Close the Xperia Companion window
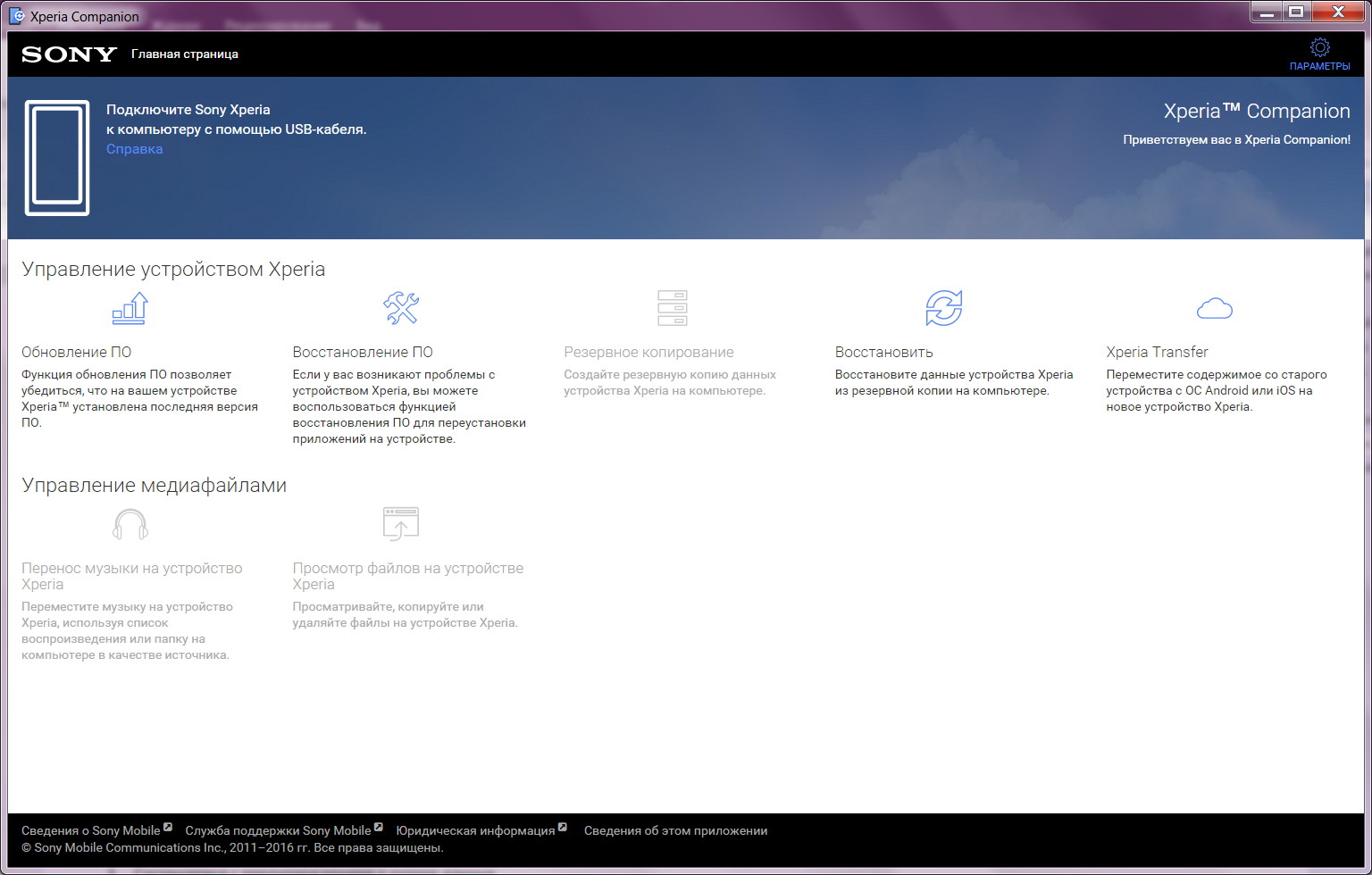This screenshot has width=1372, height=875. coord(1338,12)
